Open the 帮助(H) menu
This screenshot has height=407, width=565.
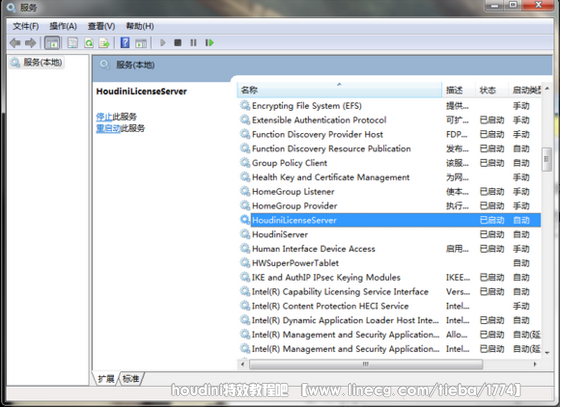pyautogui.click(x=140, y=26)
